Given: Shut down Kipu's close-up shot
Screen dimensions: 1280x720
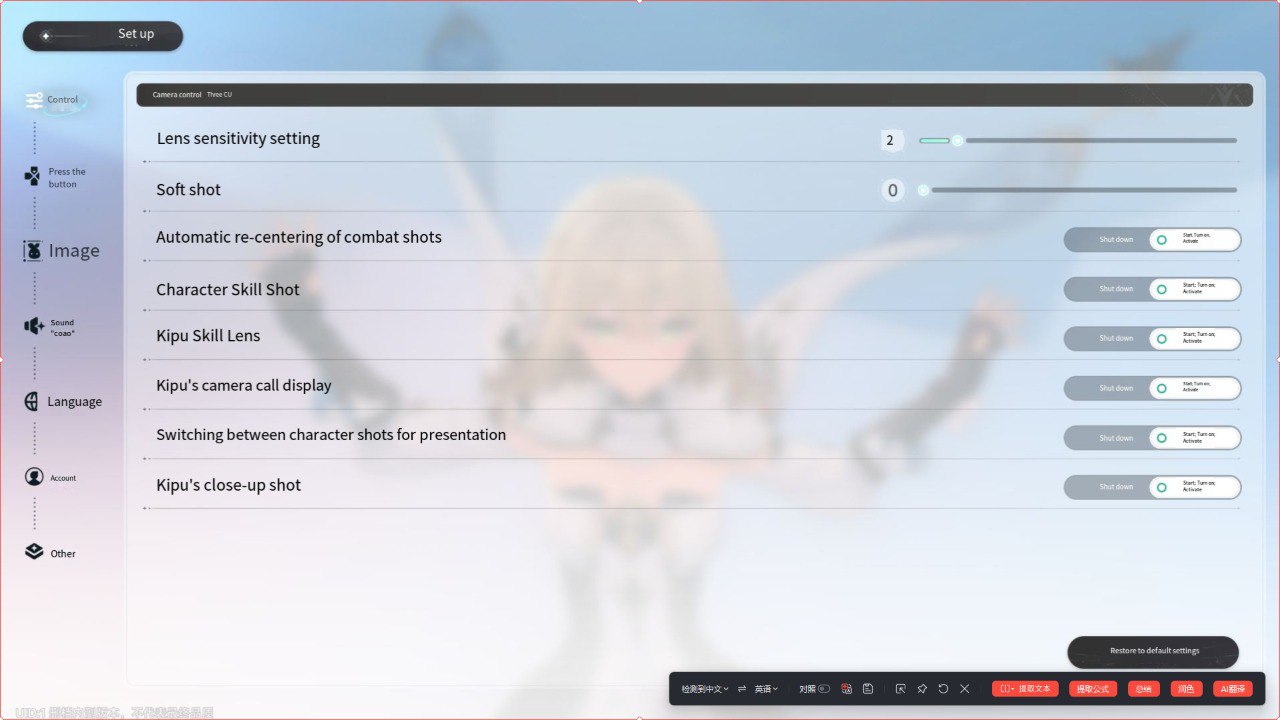Looking at the screenshot, I should point(1107,487).
